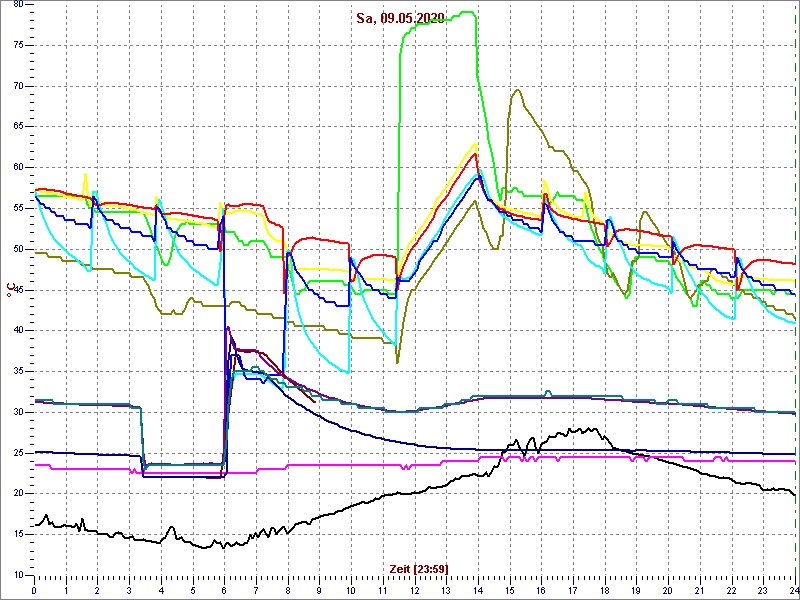Click hour 3 on the time axis
The height and width of the screenshot is (600, 800).
129,589
